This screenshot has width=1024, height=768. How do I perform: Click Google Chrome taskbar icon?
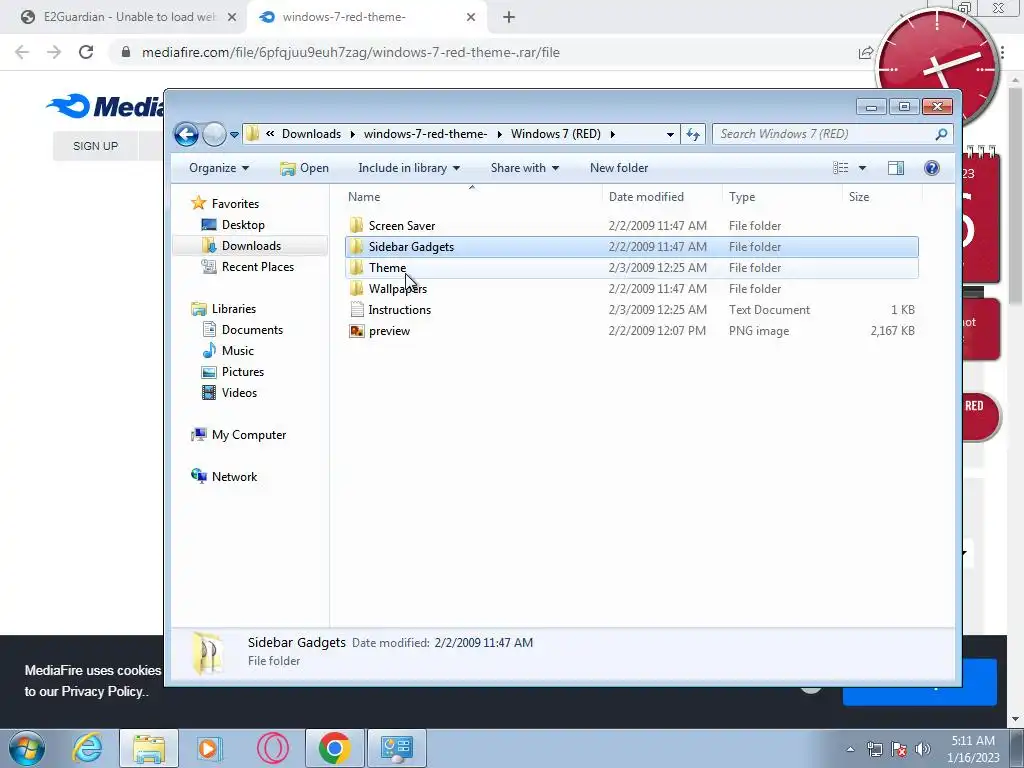[x=334, y=748]
